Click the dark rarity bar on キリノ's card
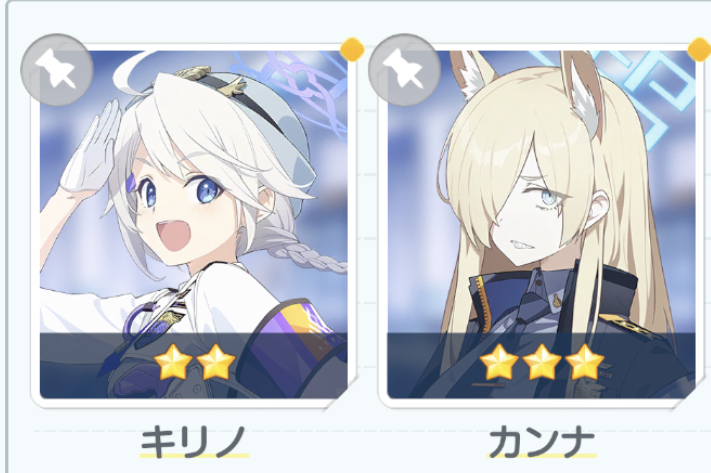This screenshot has height=473, width=711. click(194, 366)
